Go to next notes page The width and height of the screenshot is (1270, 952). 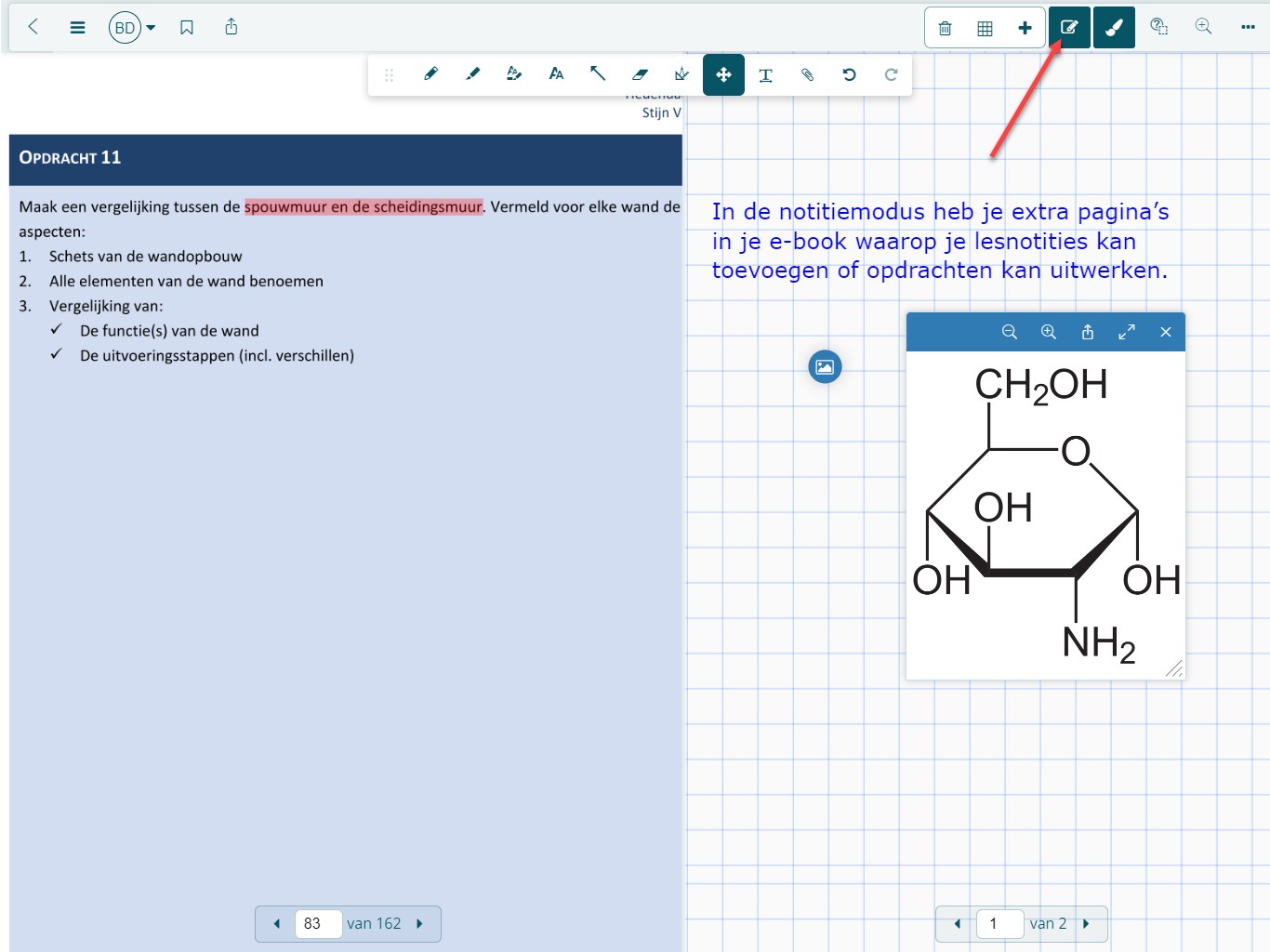1086,924
